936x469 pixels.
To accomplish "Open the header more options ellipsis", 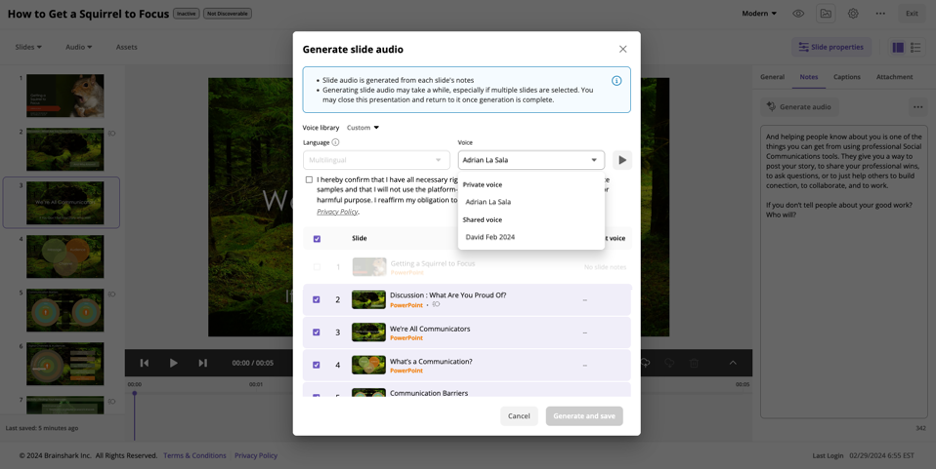I will (880, 13).
